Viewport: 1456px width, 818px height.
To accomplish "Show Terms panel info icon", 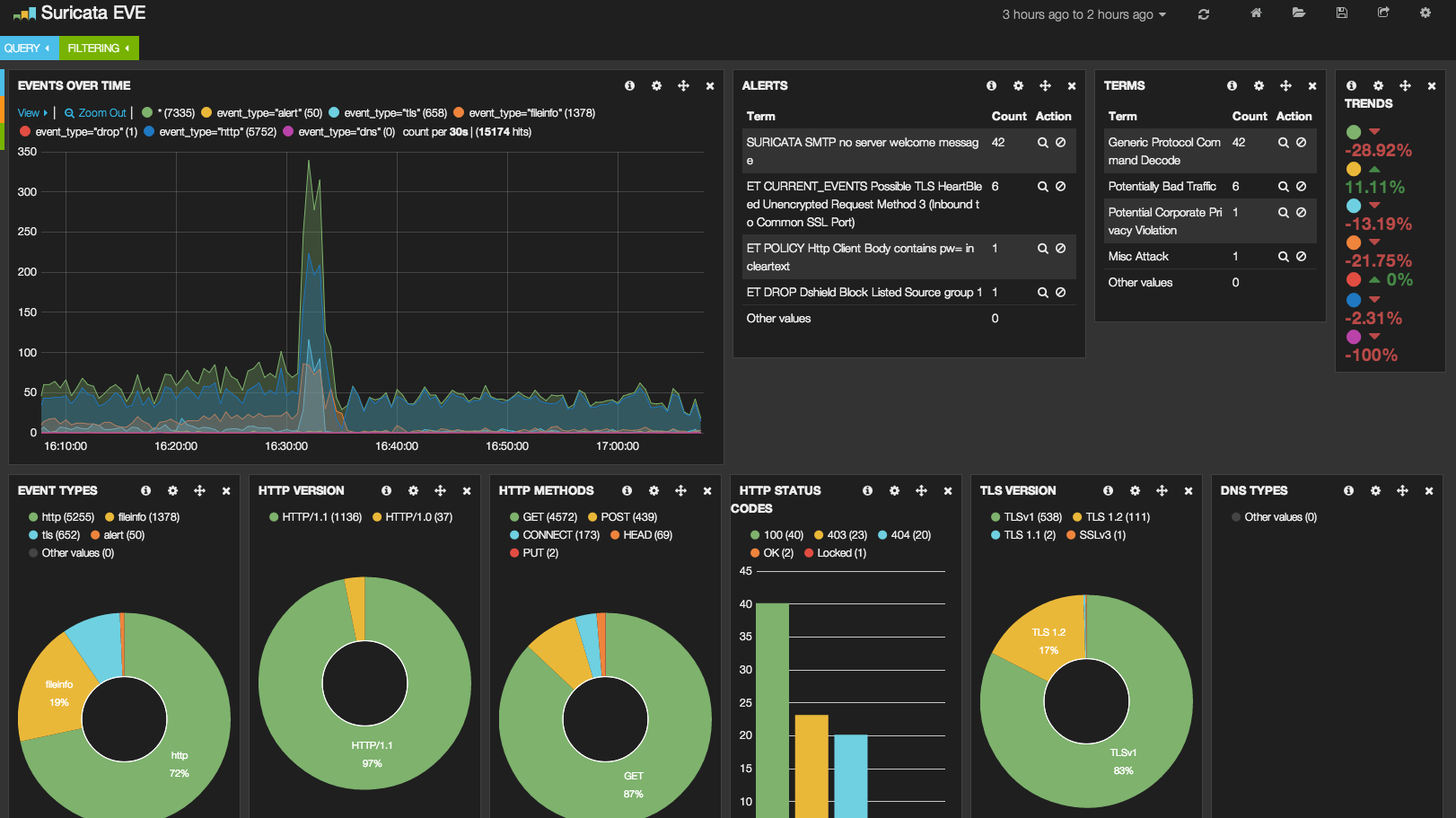I will 1232,86.
